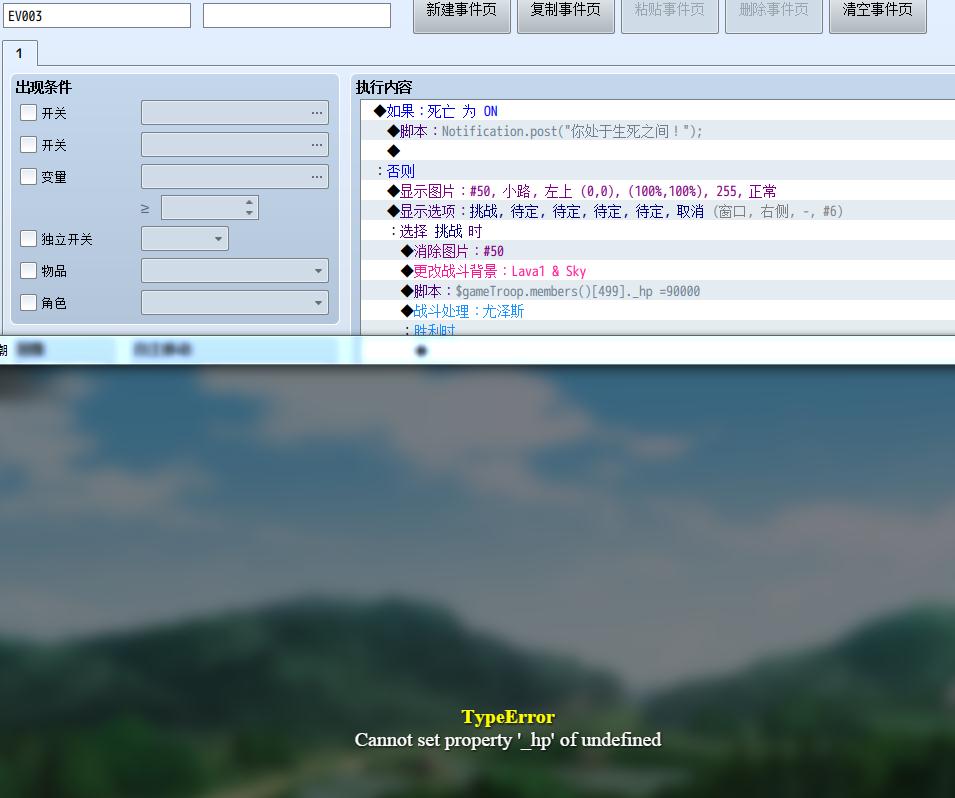Tick the 变量 condition checkbox
This screenshot has height=798, width=955.
point(28,177)
